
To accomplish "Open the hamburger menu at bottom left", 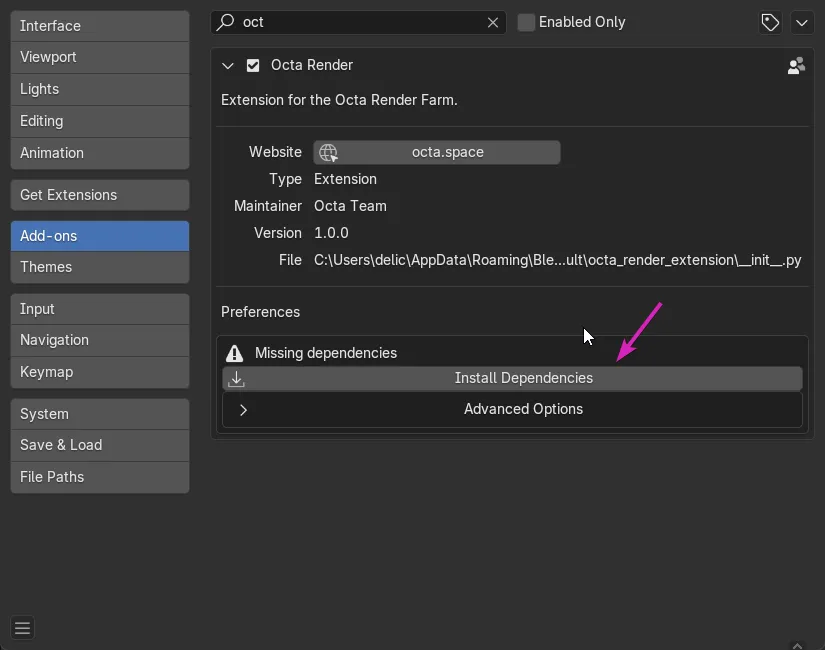I will click(x=22, y=627).
